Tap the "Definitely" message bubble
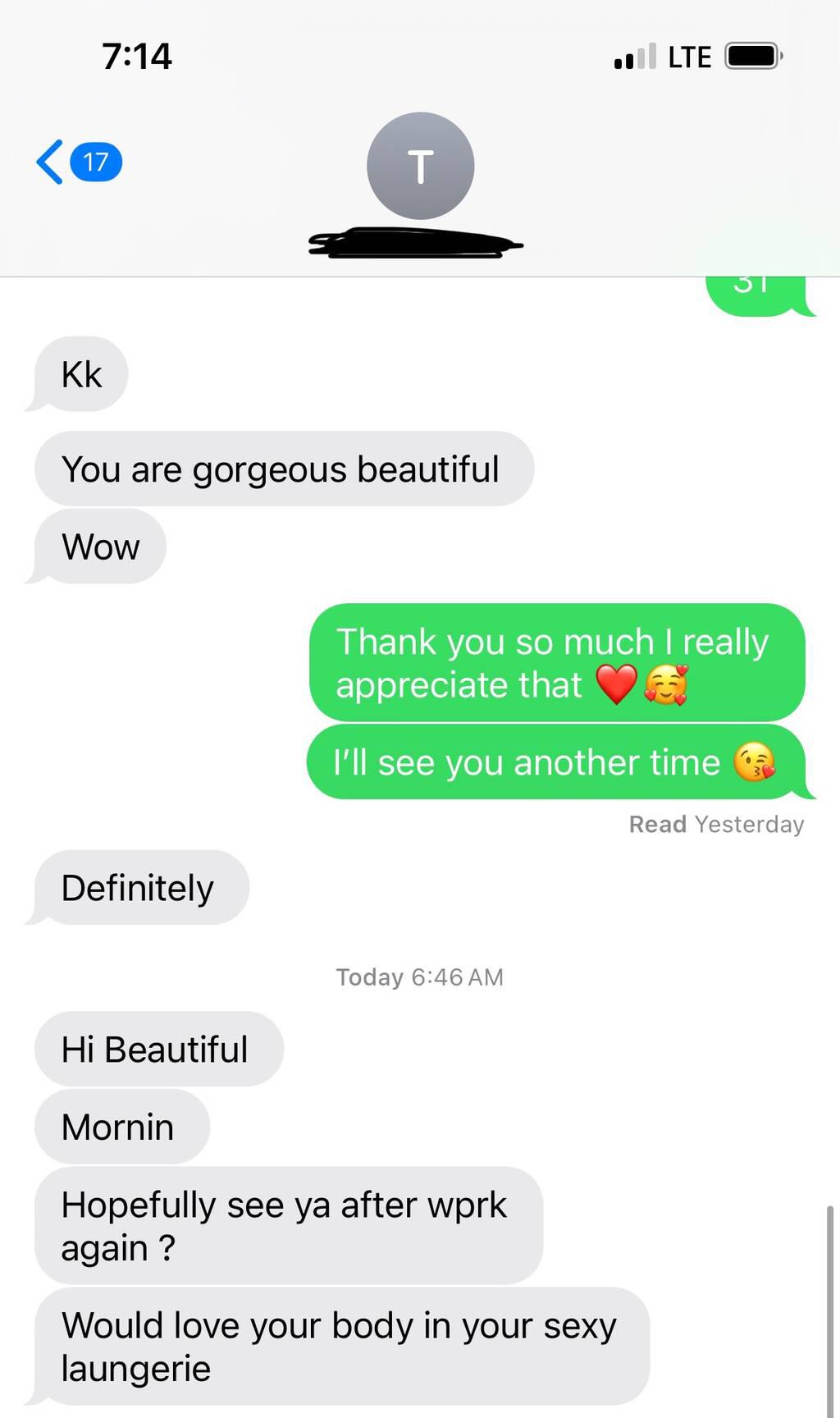 coord(141,887)
